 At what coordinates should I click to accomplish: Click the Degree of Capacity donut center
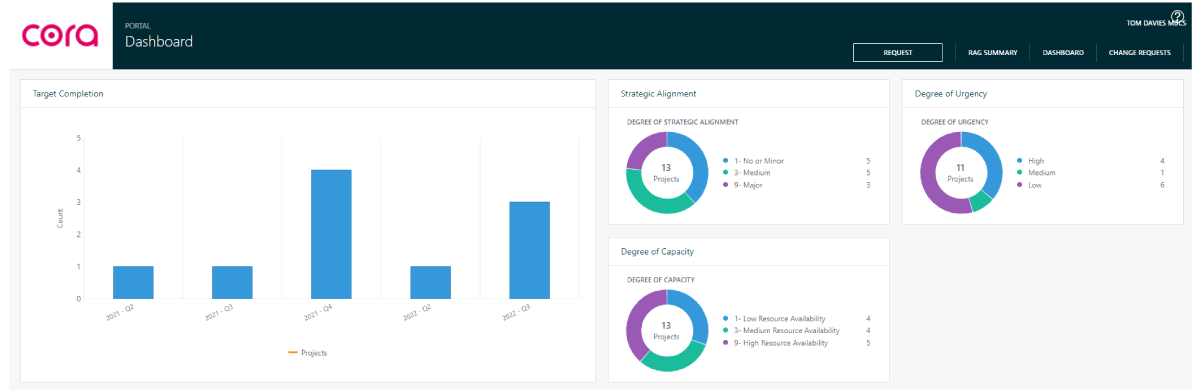pos(666,331)
